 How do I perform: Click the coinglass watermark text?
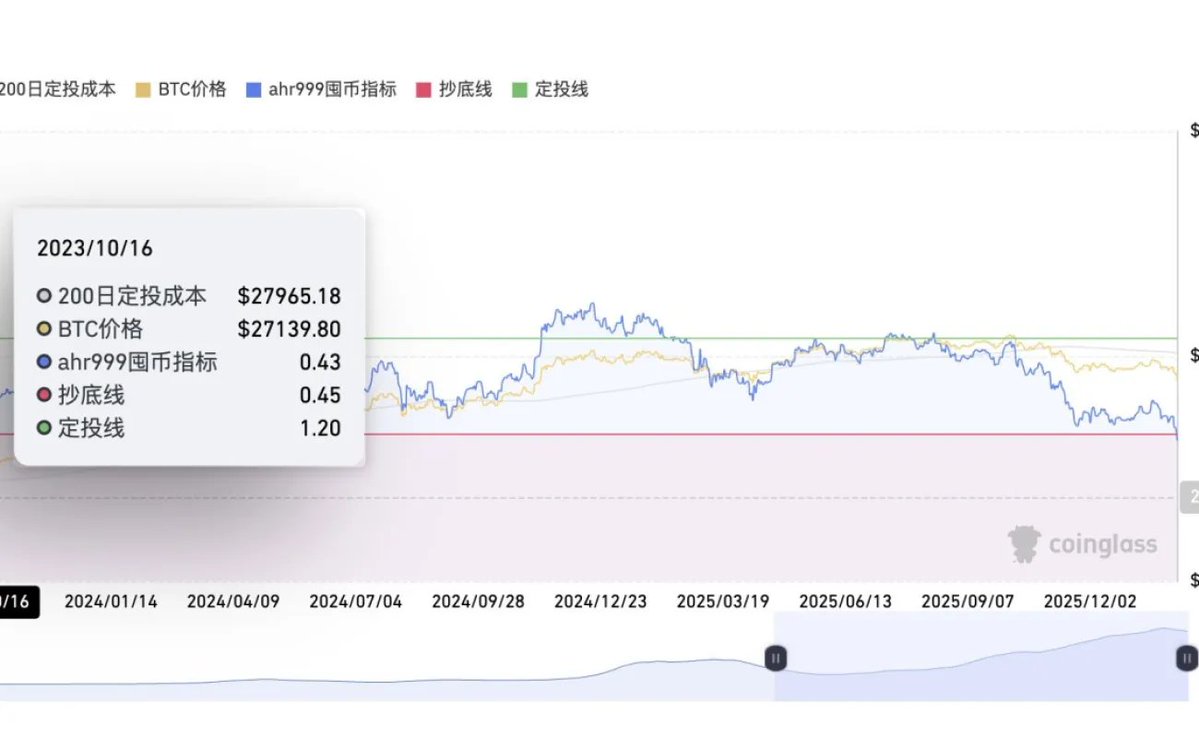click(x=1102, y=545)
